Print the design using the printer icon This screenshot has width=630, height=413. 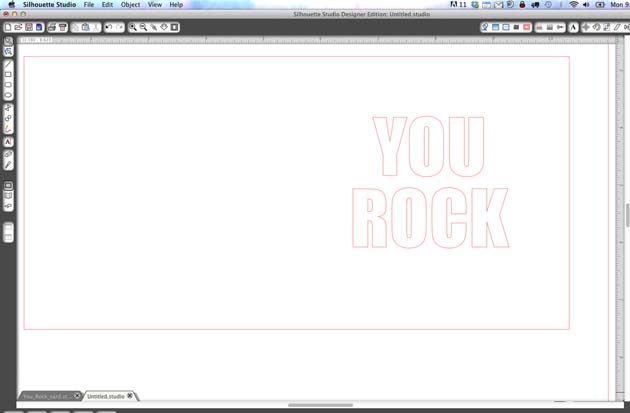[x=52, y=27]
